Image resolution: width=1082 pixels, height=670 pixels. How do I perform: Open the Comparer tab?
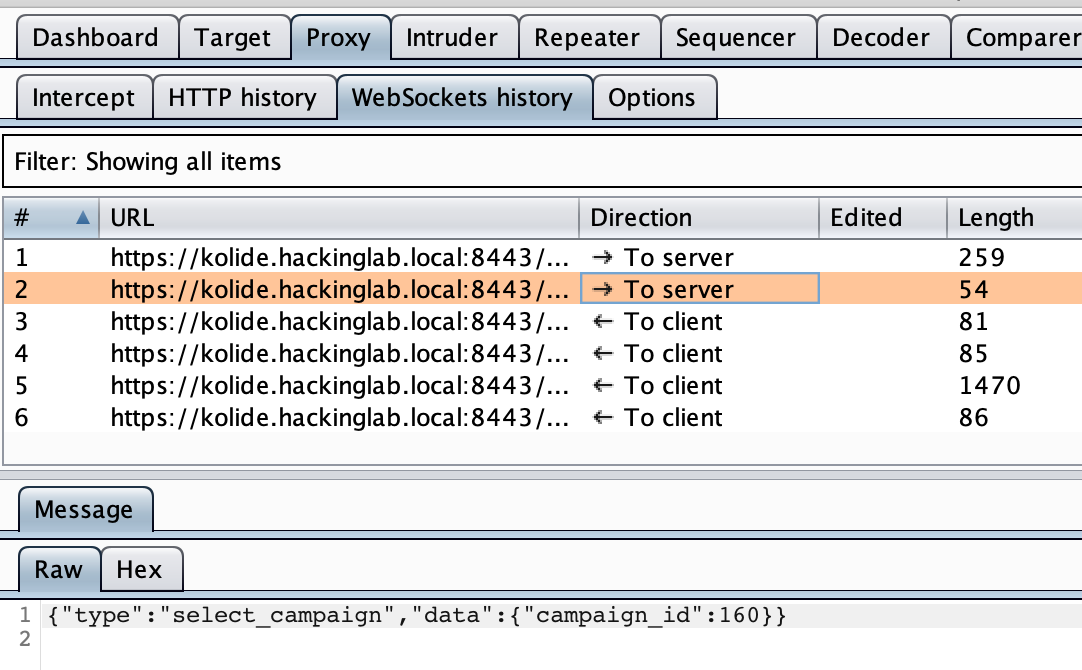(1020, 38)
